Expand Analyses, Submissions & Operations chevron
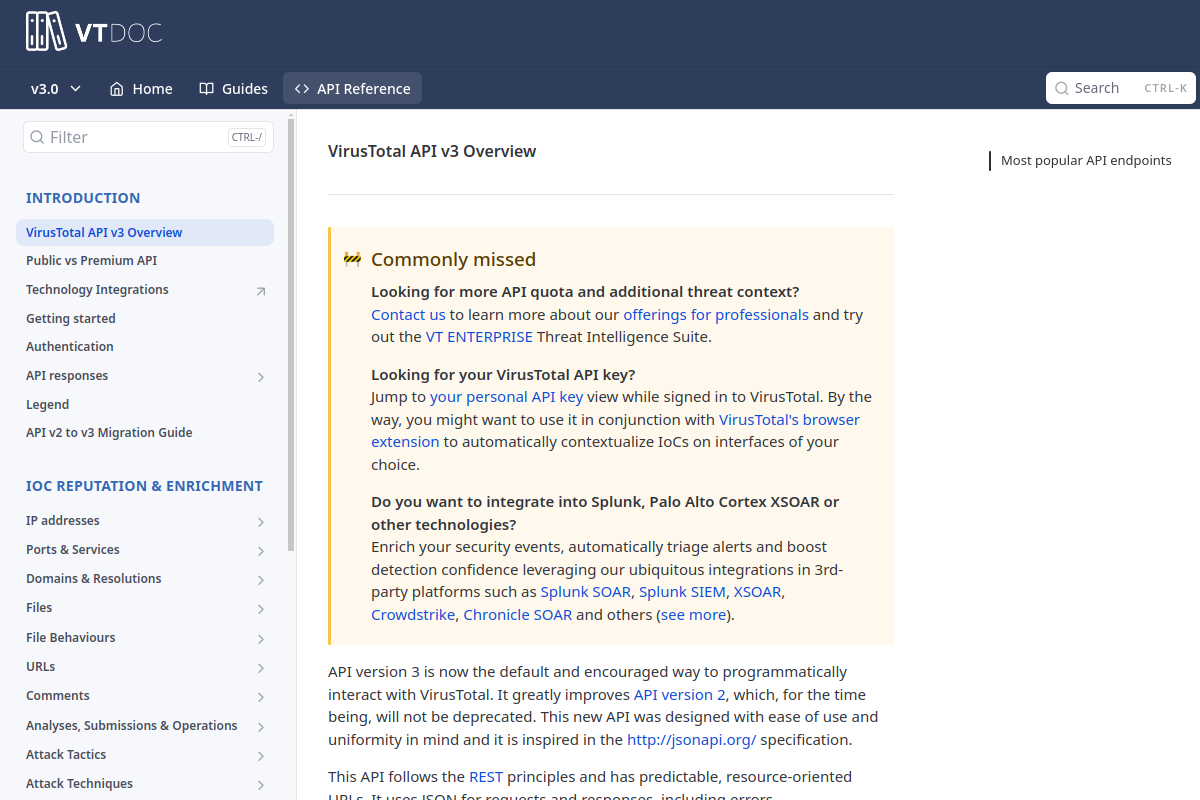This screenshot has height=800, width=1200. (261, 727)
